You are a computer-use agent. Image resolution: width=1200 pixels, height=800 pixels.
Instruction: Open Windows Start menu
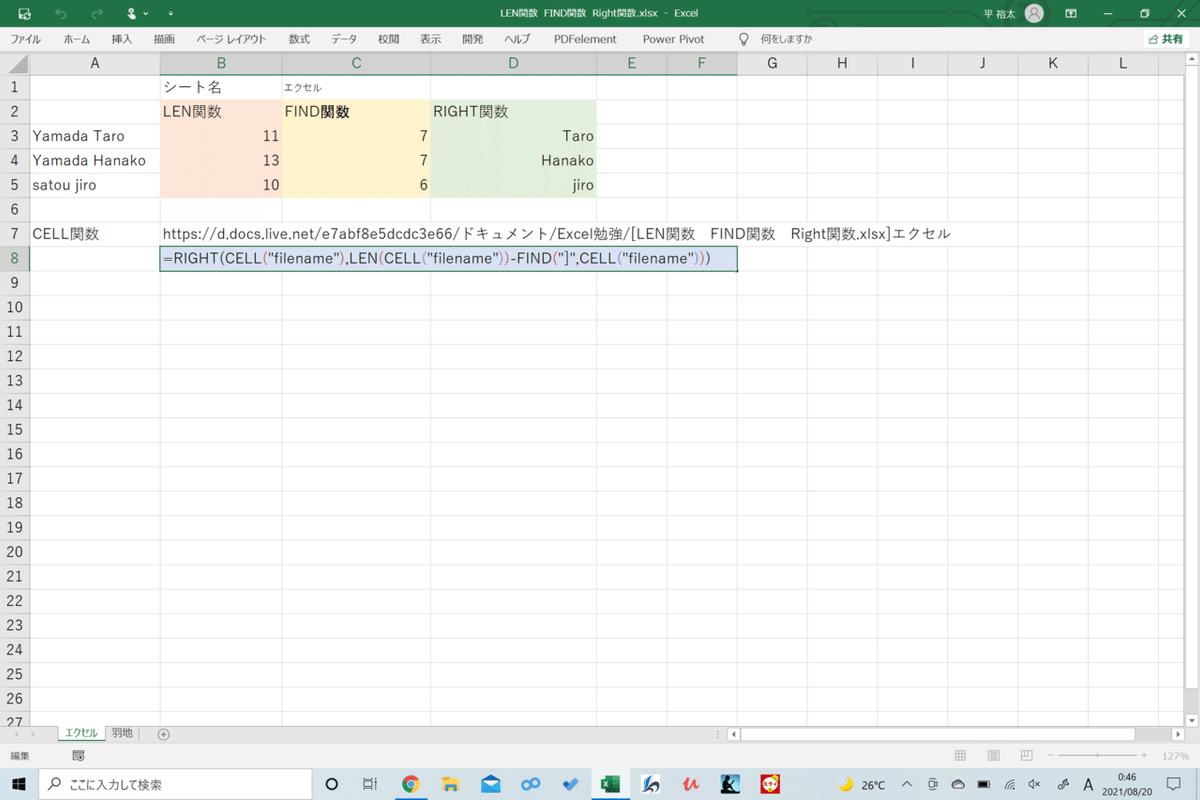(20, 784)
